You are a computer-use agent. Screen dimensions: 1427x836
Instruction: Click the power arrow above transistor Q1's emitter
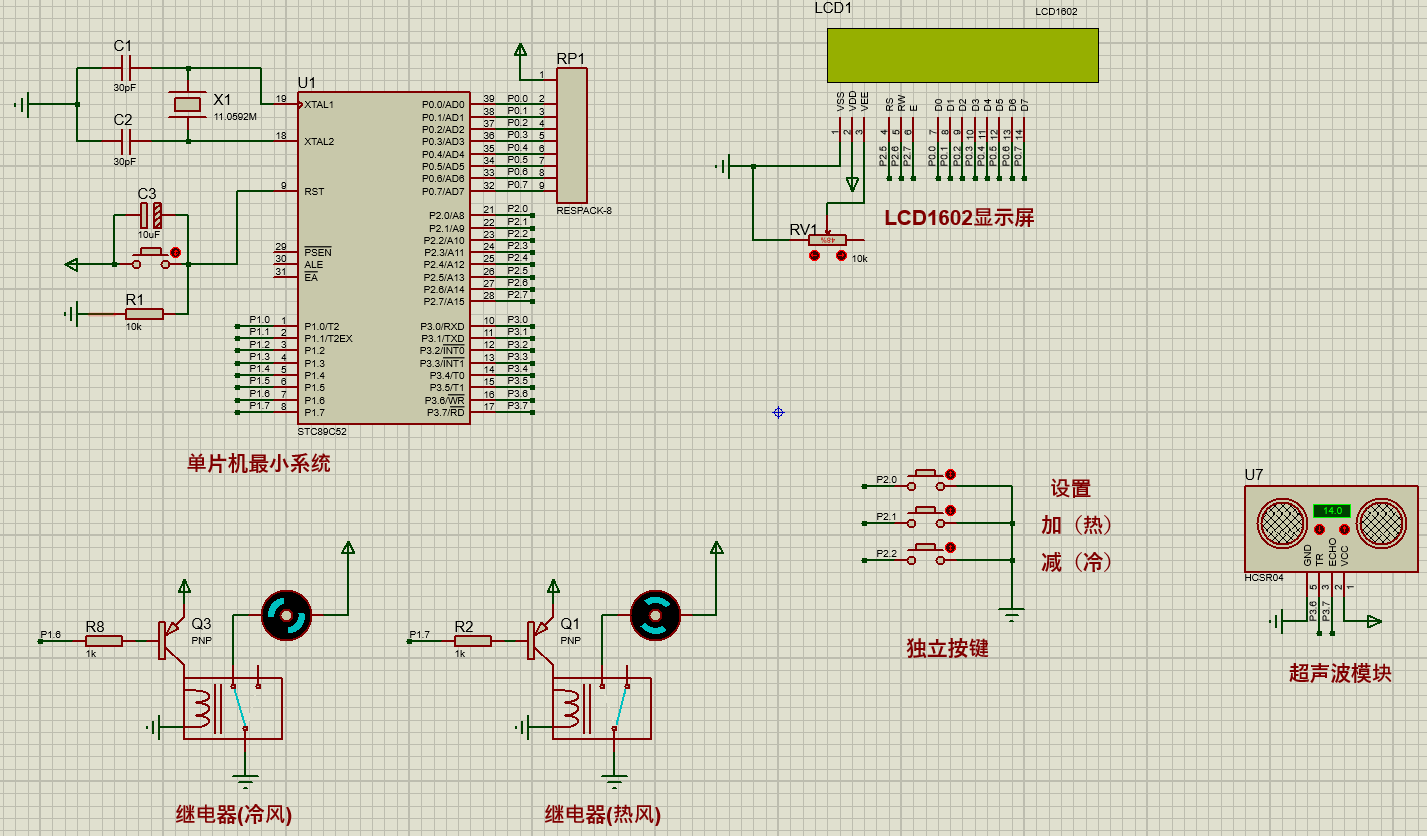pos(552,586)
